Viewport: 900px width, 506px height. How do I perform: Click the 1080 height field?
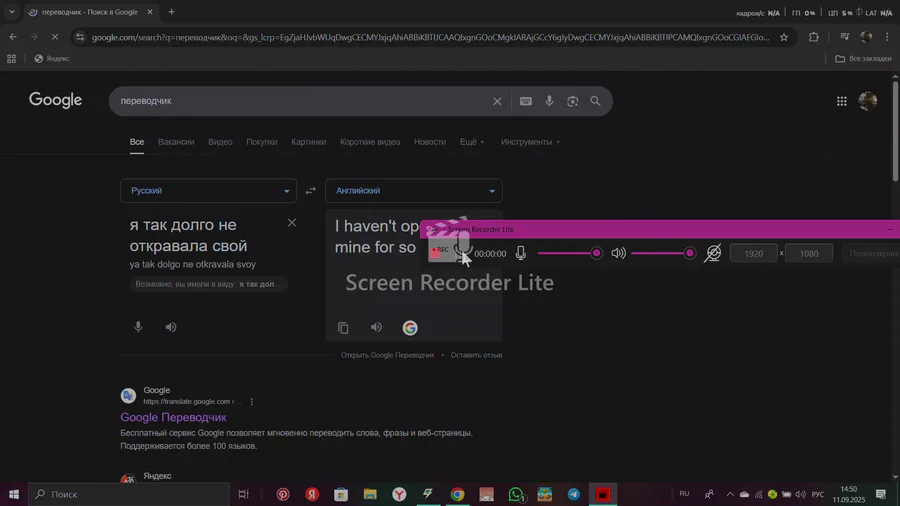pyautogui.click(x=809, y=254)
